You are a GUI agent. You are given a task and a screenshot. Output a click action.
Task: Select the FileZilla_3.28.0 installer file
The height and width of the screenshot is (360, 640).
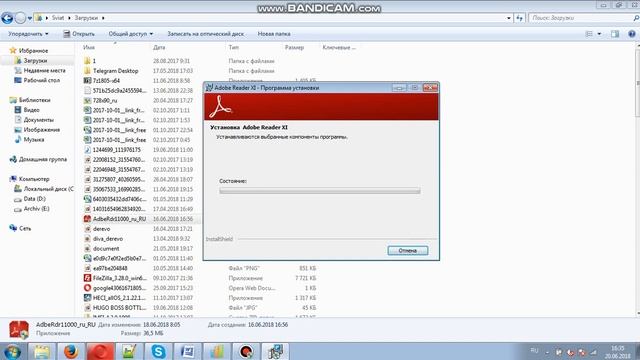click(115, 278)
